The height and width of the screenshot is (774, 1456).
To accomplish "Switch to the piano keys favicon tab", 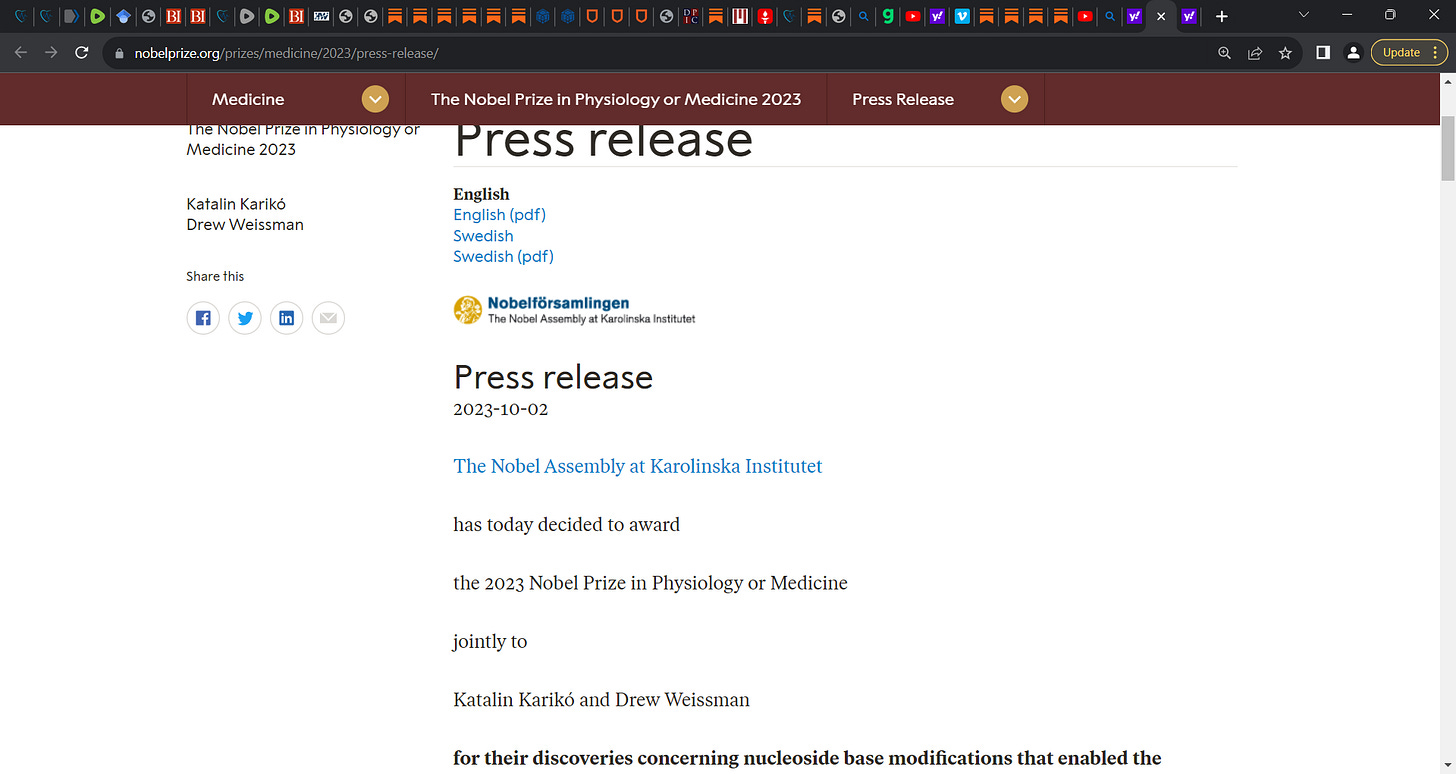I will coord(740,16).
